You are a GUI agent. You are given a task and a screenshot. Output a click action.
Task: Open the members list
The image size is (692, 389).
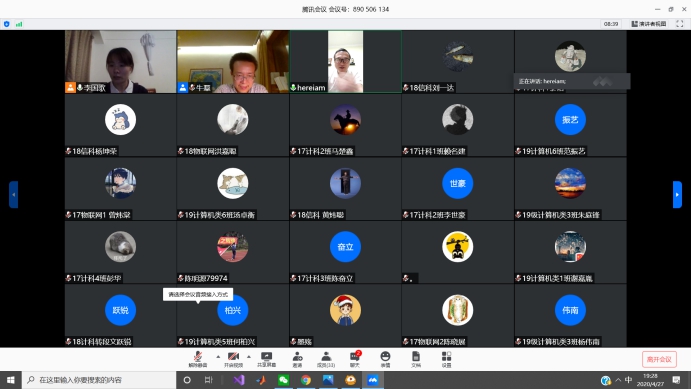click(x=326, y=359)
